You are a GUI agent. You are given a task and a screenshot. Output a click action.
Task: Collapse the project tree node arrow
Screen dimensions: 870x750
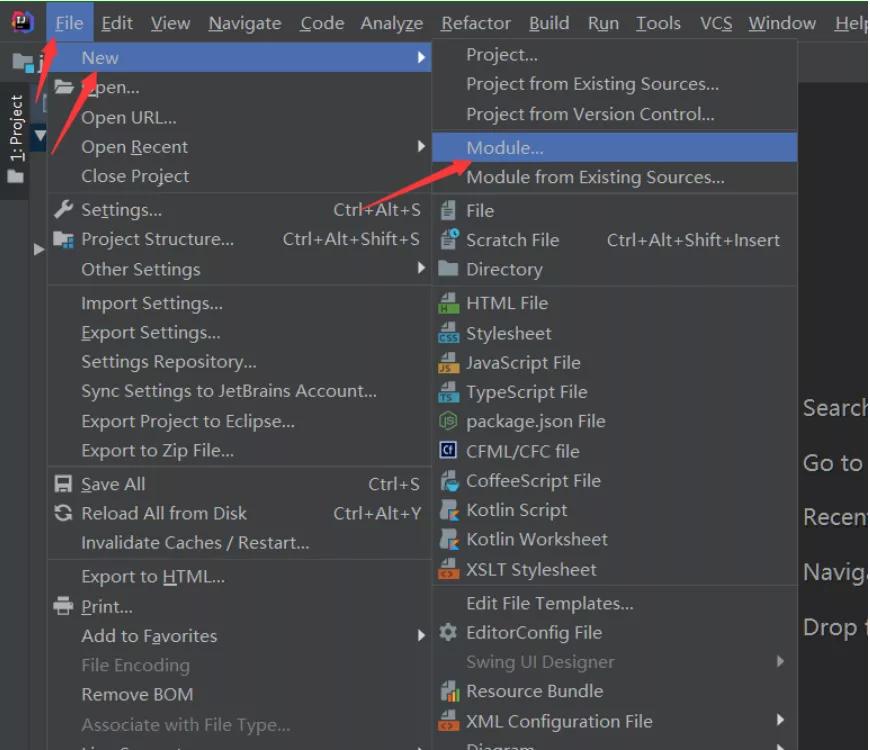40,135
